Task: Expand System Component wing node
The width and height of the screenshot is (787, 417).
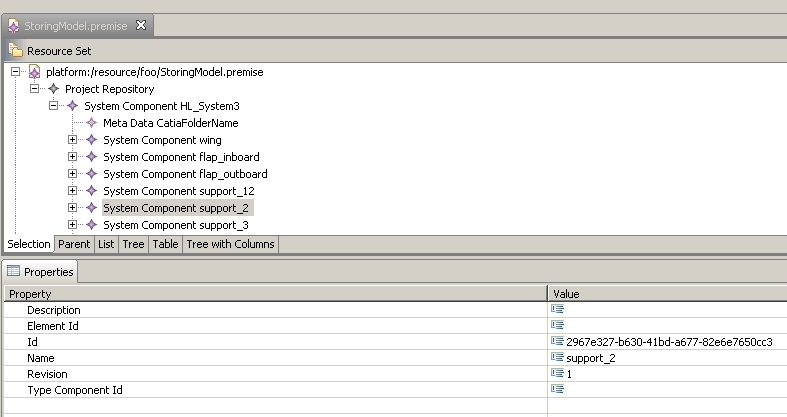Action: pyautogui.click(x=72, y=140)
